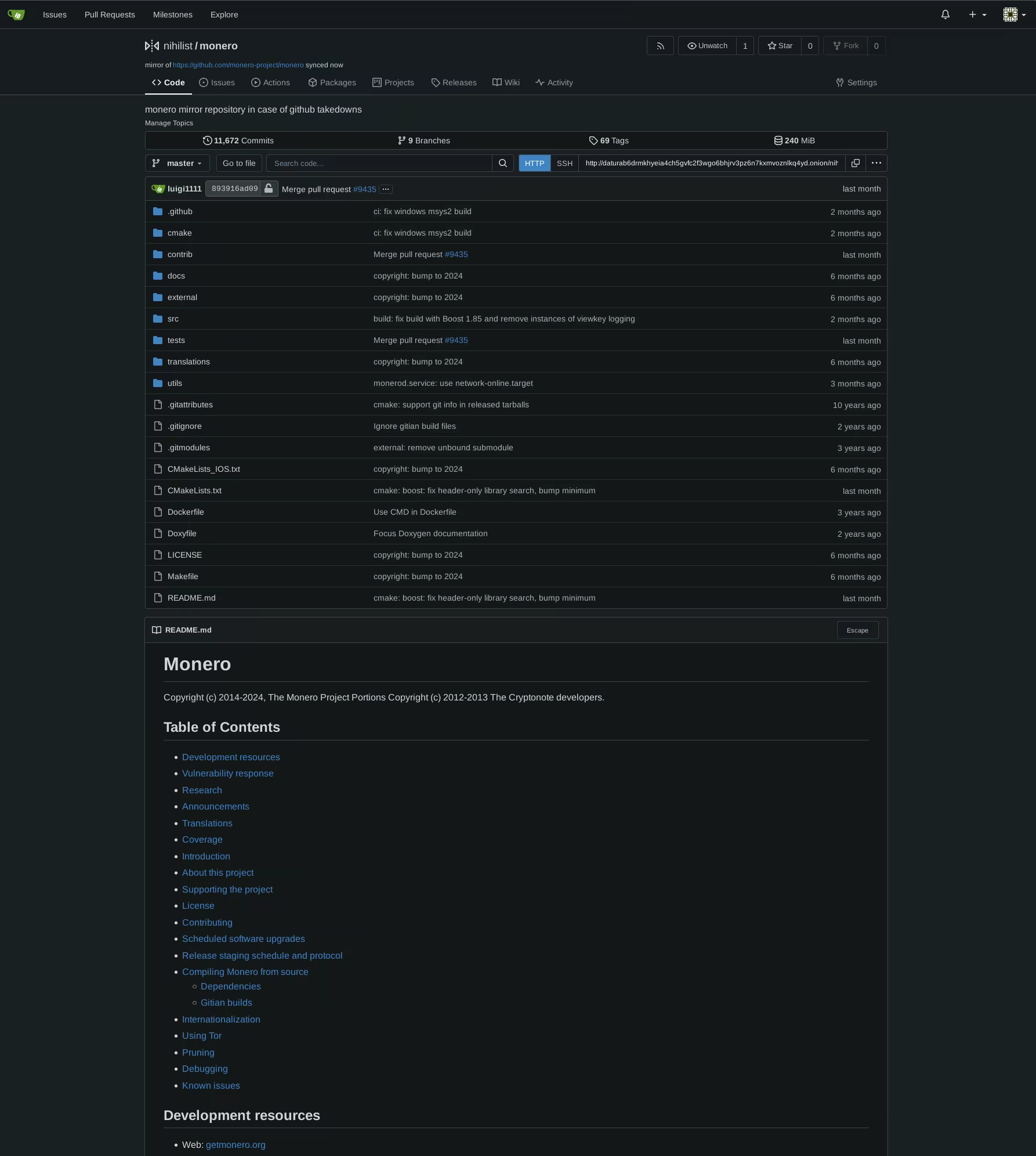
Task: Expand the create new plus menu
Action: pos(977,15)
